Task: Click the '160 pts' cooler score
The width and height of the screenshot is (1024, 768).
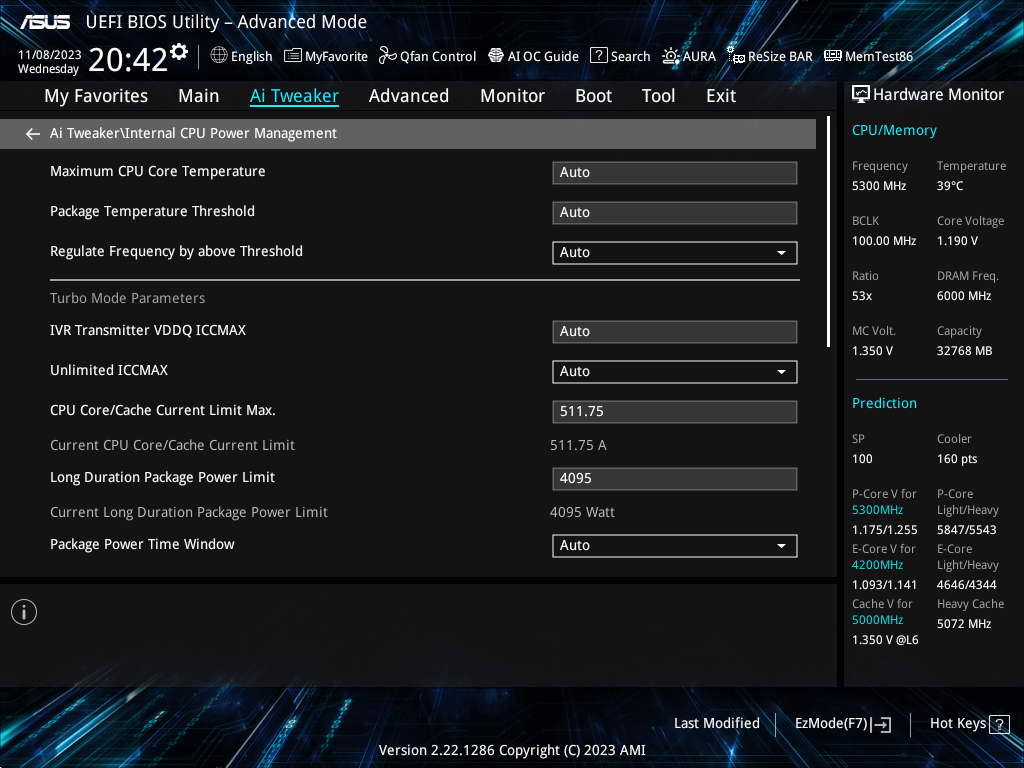Action: pos(957,459)
